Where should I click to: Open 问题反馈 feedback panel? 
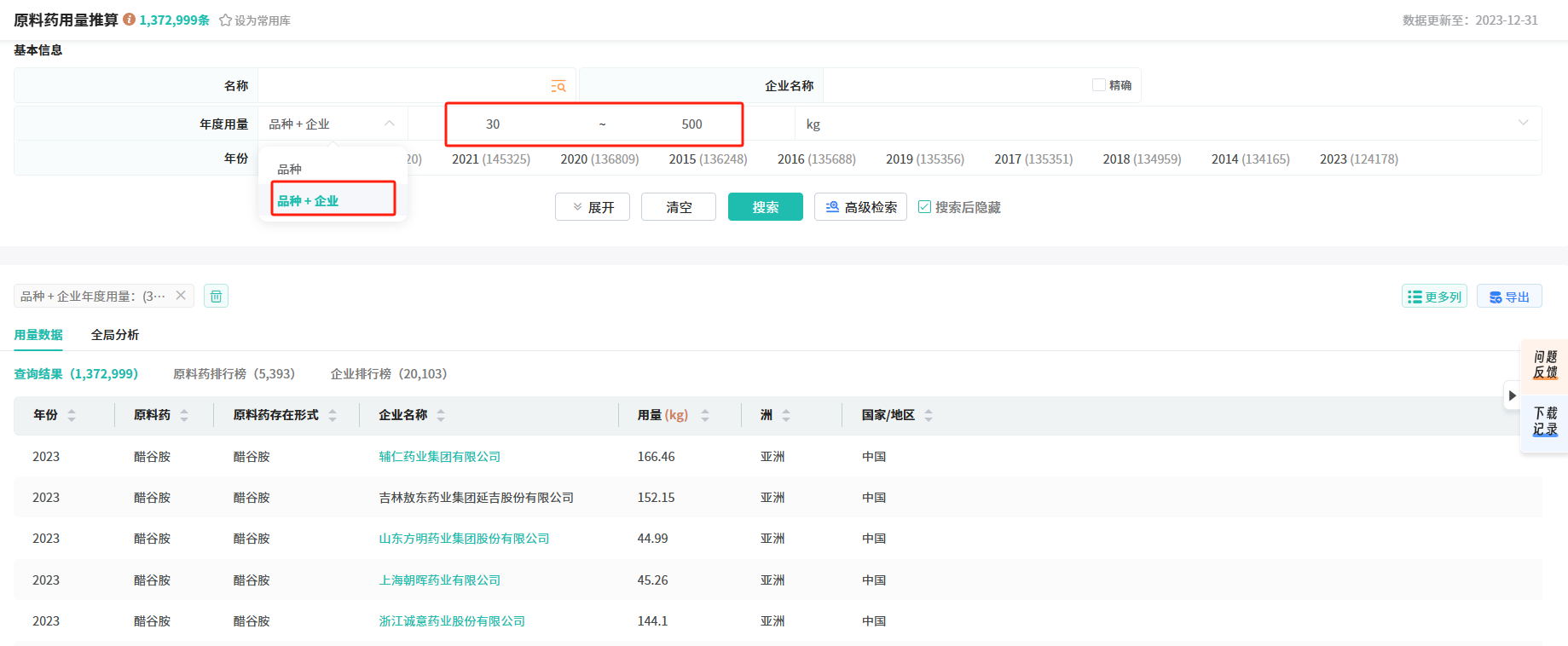click(x=1545, y=365)
